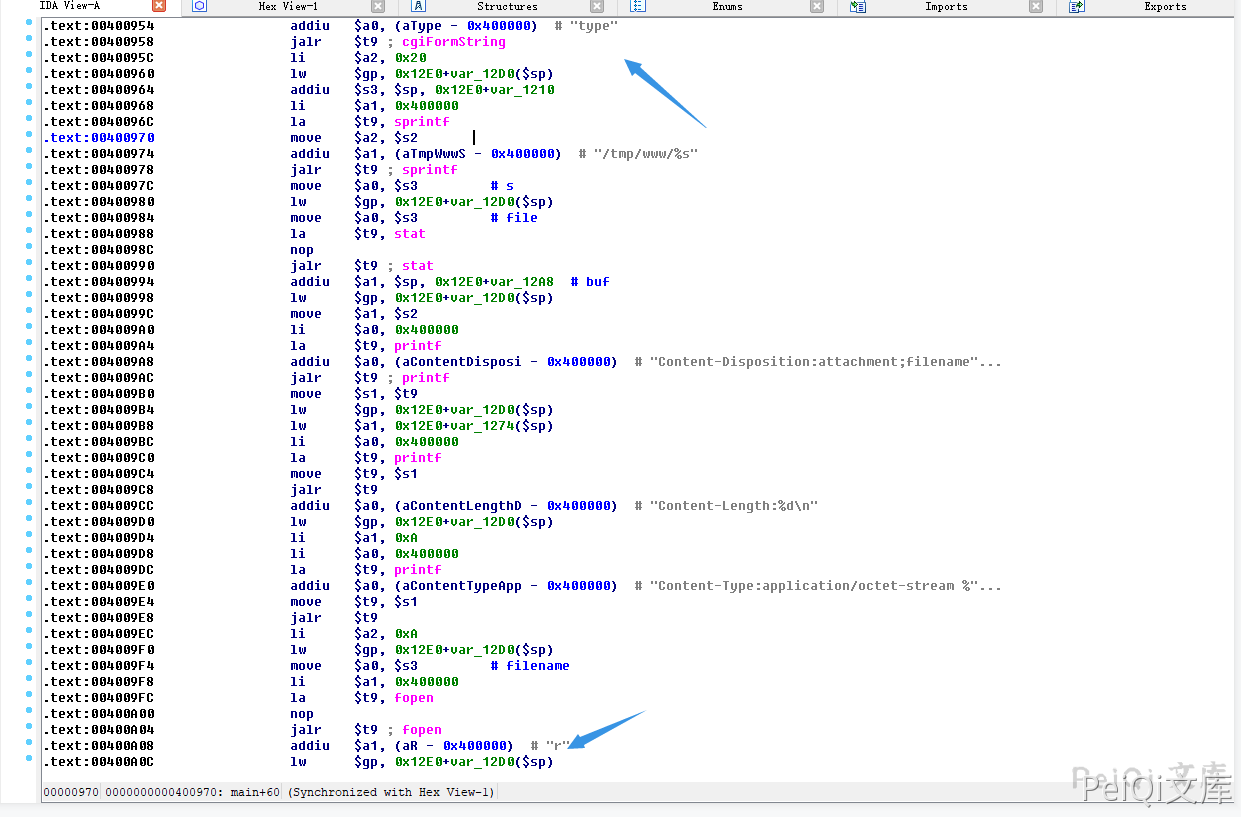Screen dimensions: 1241x817
Task: Follow the aContentLengthD string reference
Action: point(460,506)
